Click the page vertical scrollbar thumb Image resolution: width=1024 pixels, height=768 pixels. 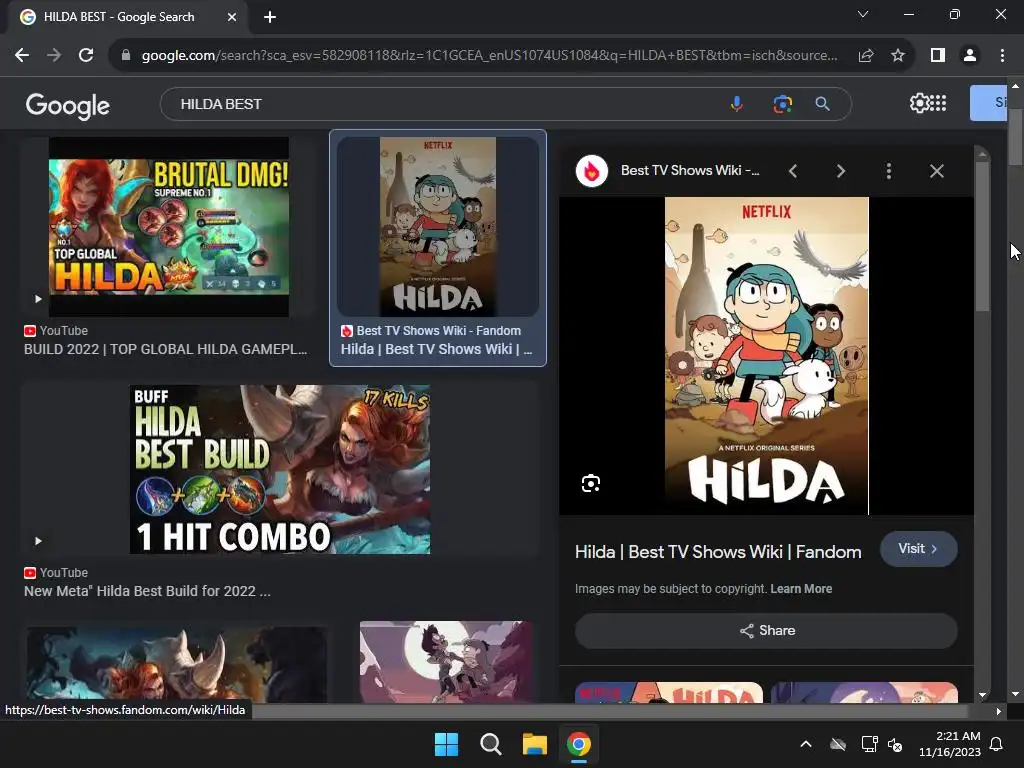point(1015,136)
